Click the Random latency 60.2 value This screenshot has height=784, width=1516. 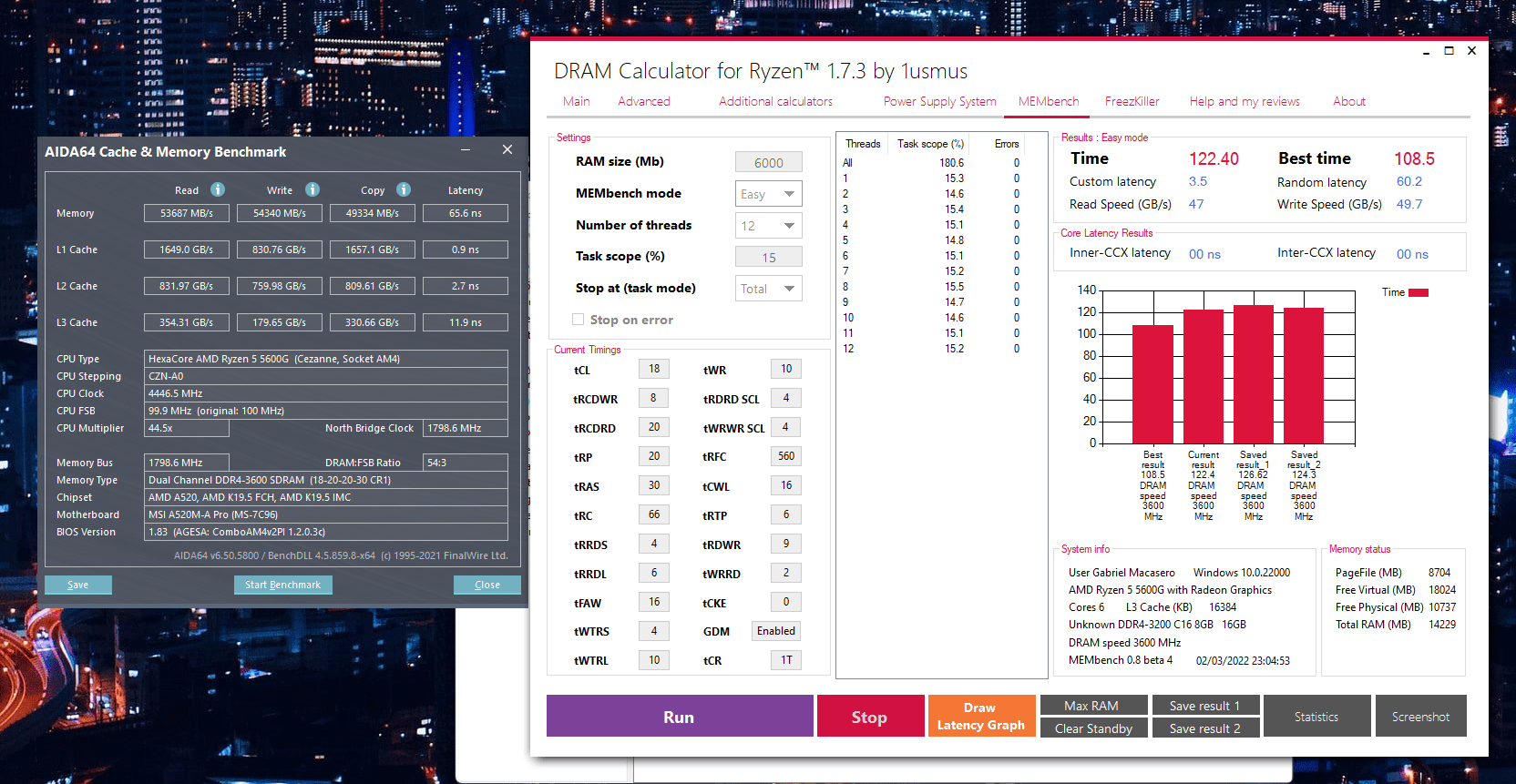click(x=1409, y=182)
